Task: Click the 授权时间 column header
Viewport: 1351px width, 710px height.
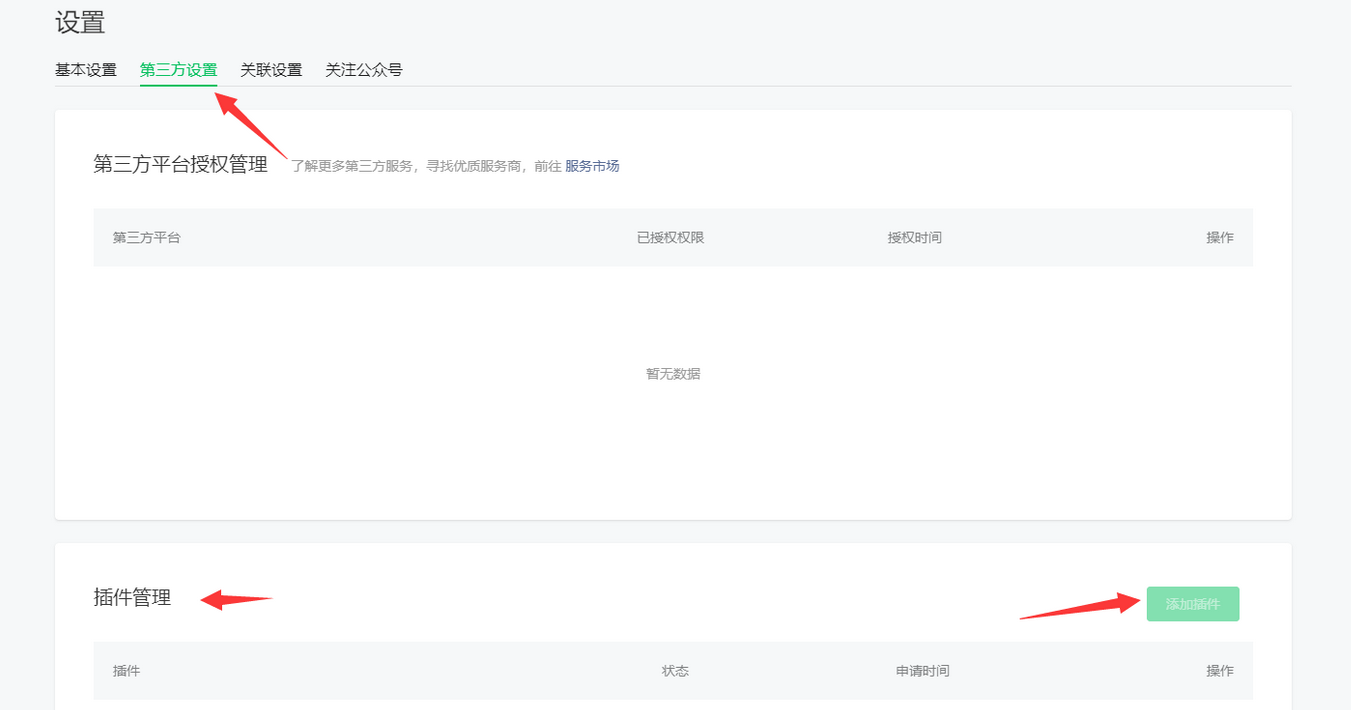Action: coord(915,238)
